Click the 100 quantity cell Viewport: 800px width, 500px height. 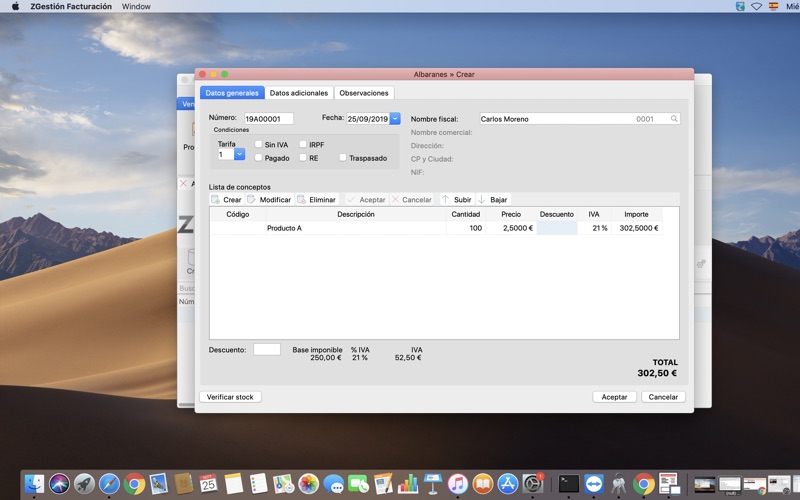point(466,228)
